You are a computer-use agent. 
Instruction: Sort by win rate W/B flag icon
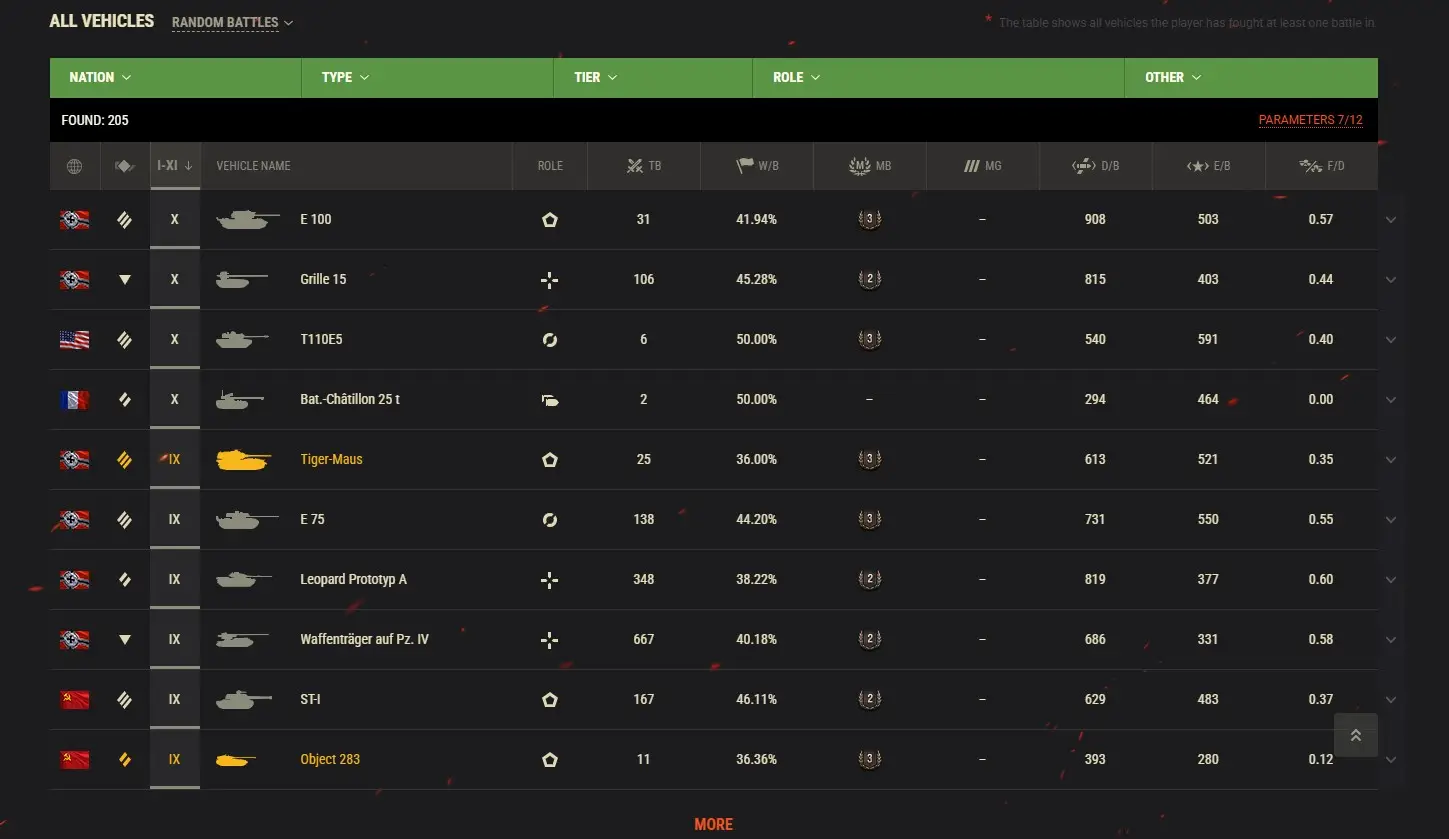coord(745,166)
